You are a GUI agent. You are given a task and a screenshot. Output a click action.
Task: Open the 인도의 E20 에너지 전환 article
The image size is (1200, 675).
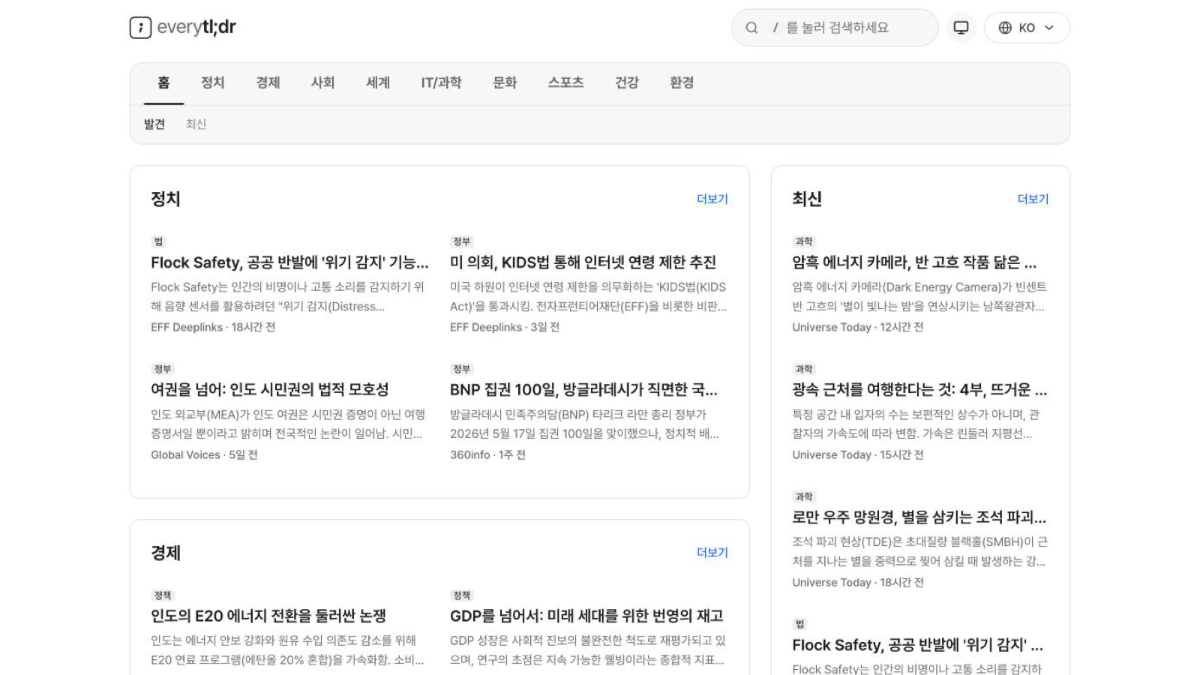click(269, 615)
